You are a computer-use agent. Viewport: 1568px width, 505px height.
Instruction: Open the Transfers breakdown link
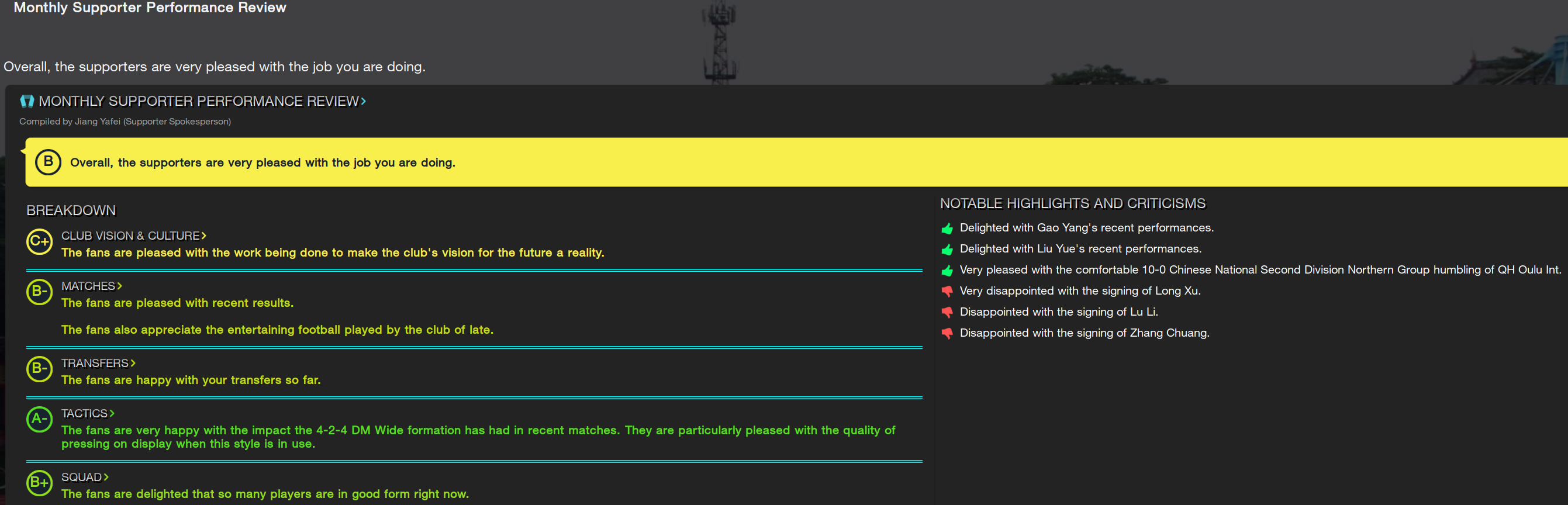(99, 363)
